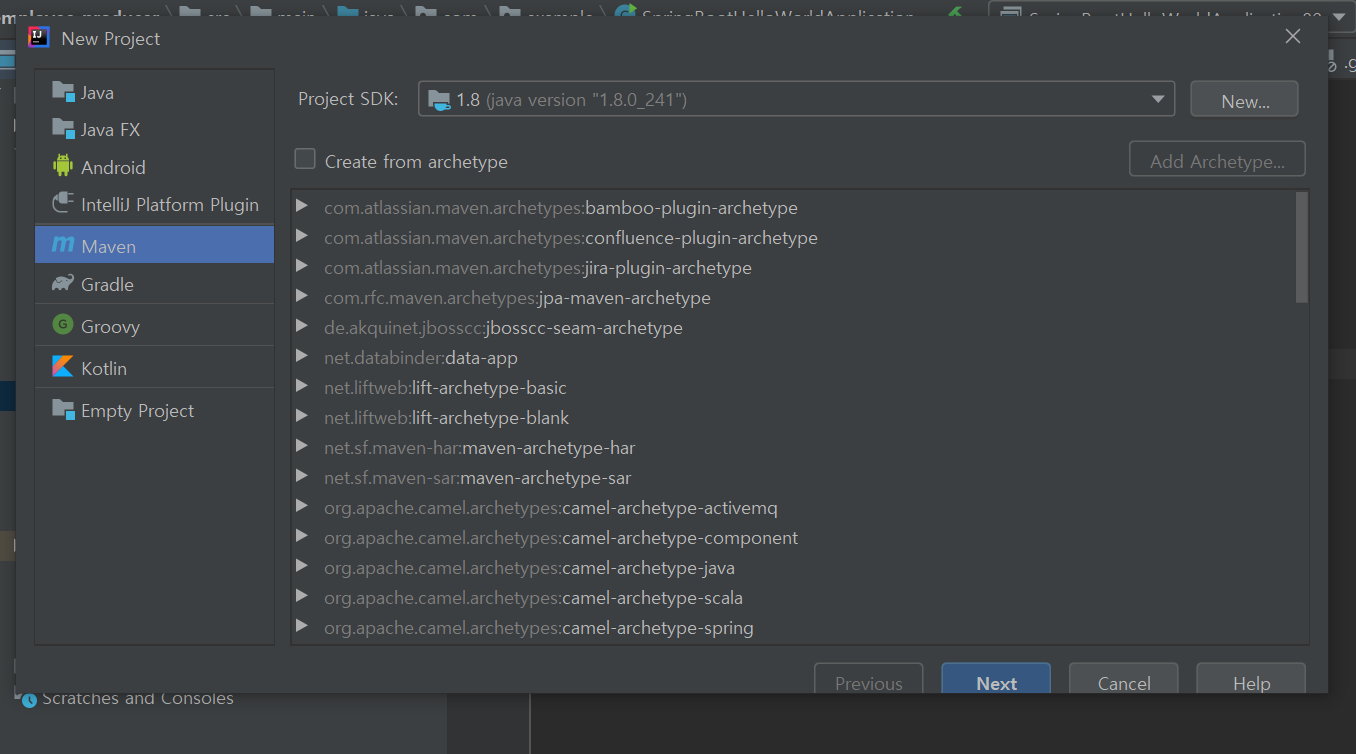Click the Add Archetype... button
The height and width of the screenshot is (754, 1356).
(1217, 160)
